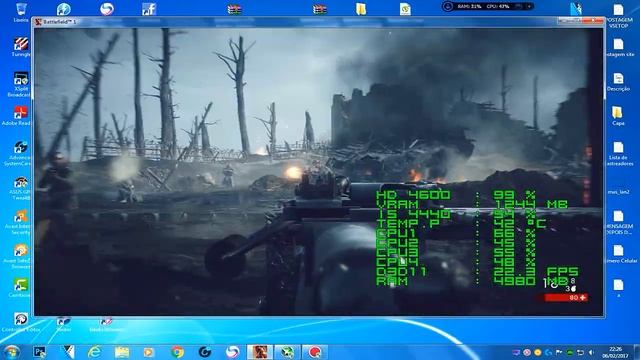Open the Facebook shortcut on the desktop
The width and height of the screenshot is (640, 360).
[x=149, y=9]
